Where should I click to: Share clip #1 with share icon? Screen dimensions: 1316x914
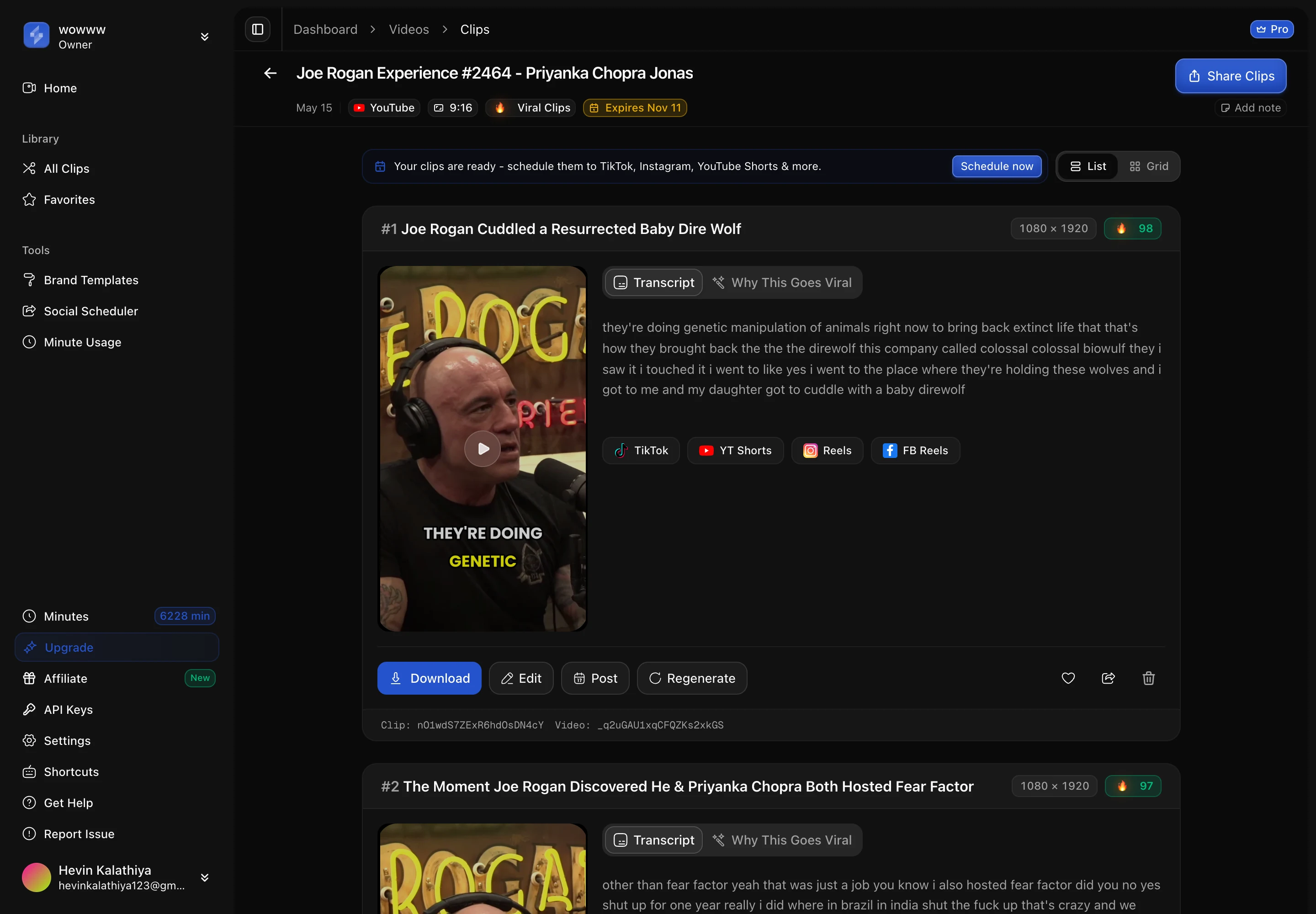pos(1108,678)
